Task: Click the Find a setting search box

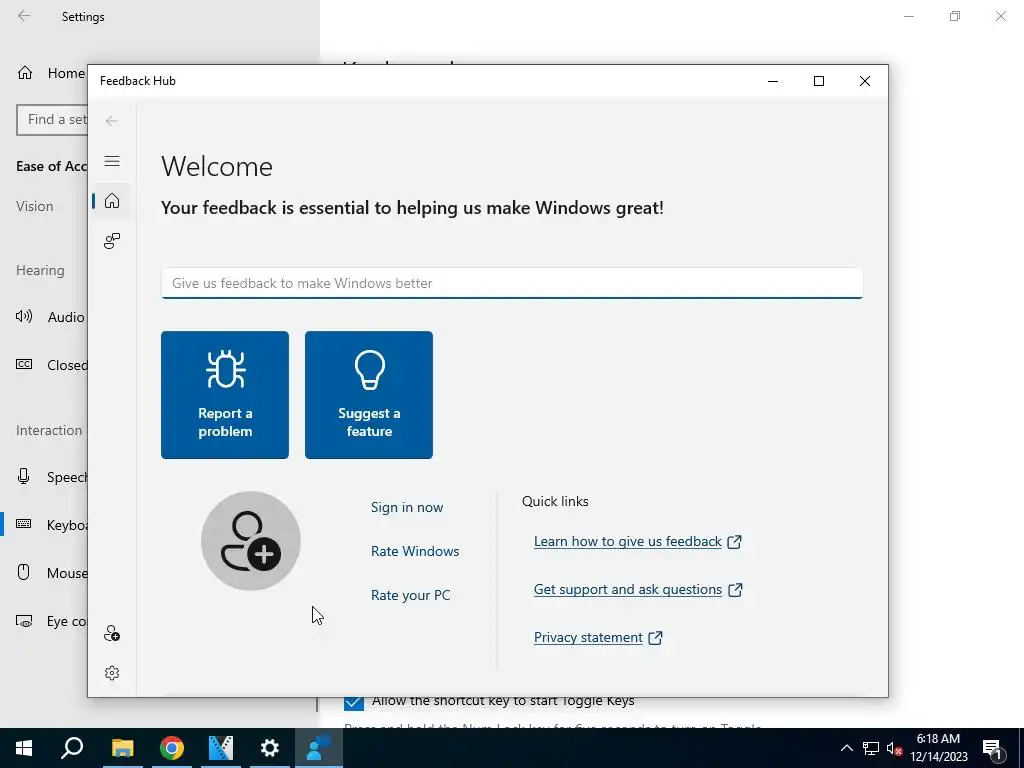Action: (x=52, y=120)
